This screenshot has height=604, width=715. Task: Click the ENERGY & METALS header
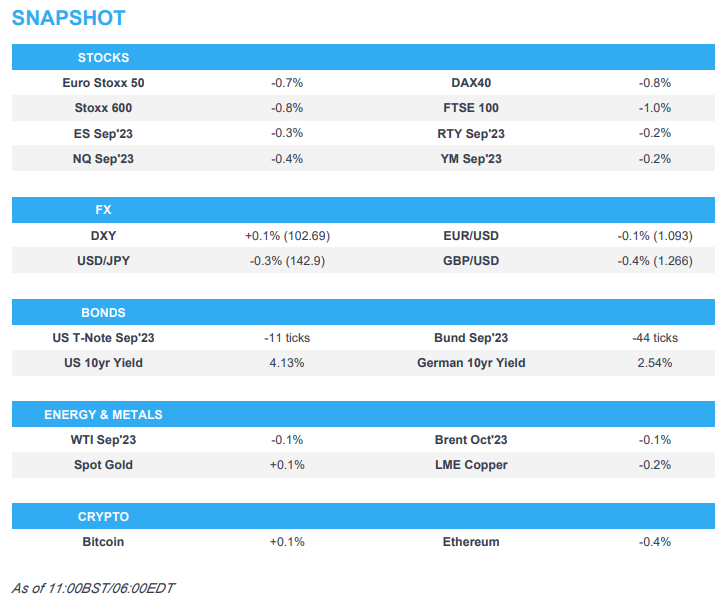pos(104,415)
